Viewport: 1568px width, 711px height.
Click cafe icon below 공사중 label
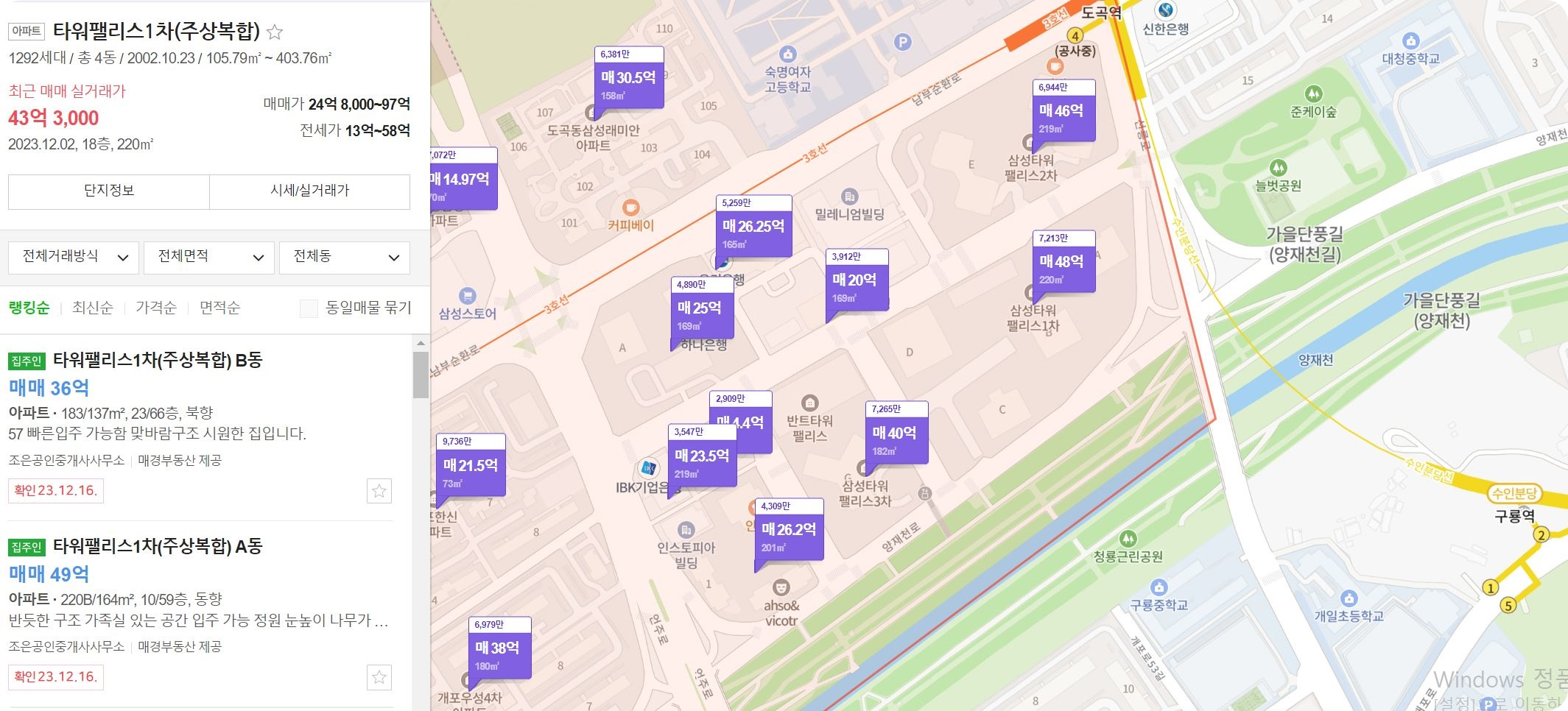click(1055, 66)
